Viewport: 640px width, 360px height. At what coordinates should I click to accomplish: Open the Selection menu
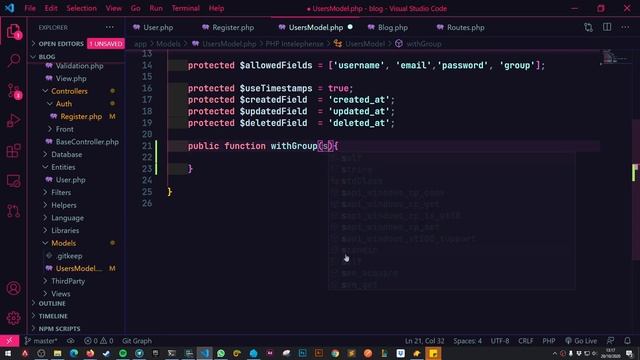coord(81,8)
